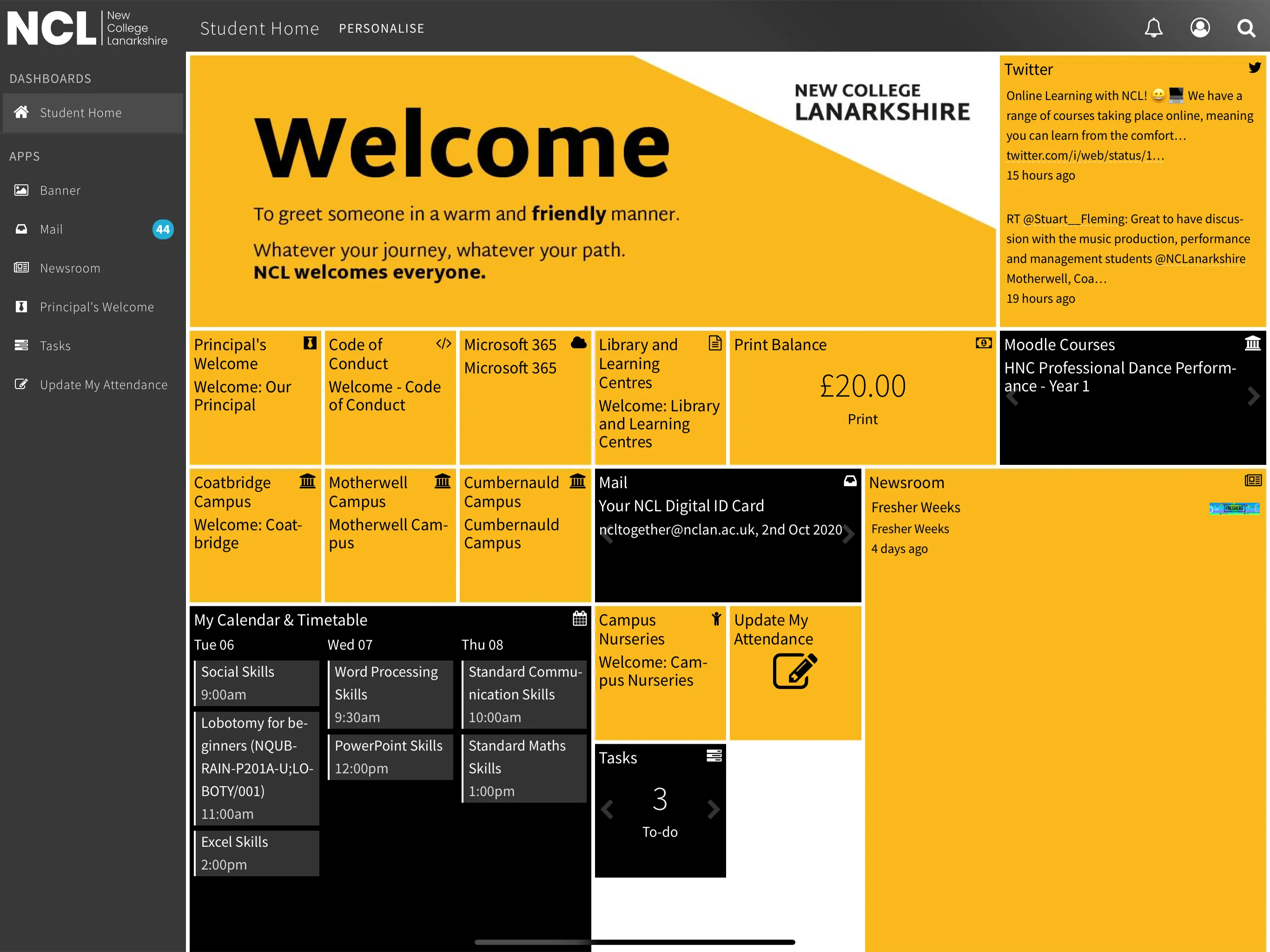Click the Update My Attendance icon
This screenshot has height=952, width=1270.
click(795, 670)
